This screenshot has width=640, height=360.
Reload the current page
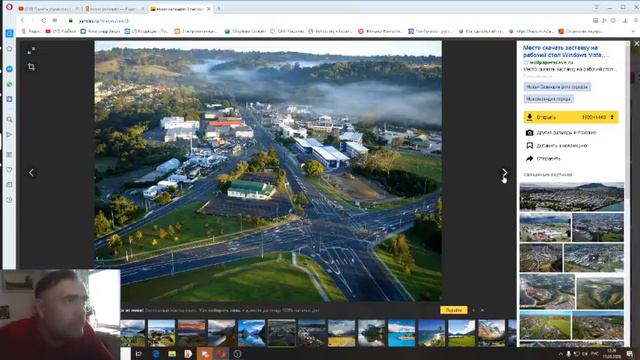point(43,20)
